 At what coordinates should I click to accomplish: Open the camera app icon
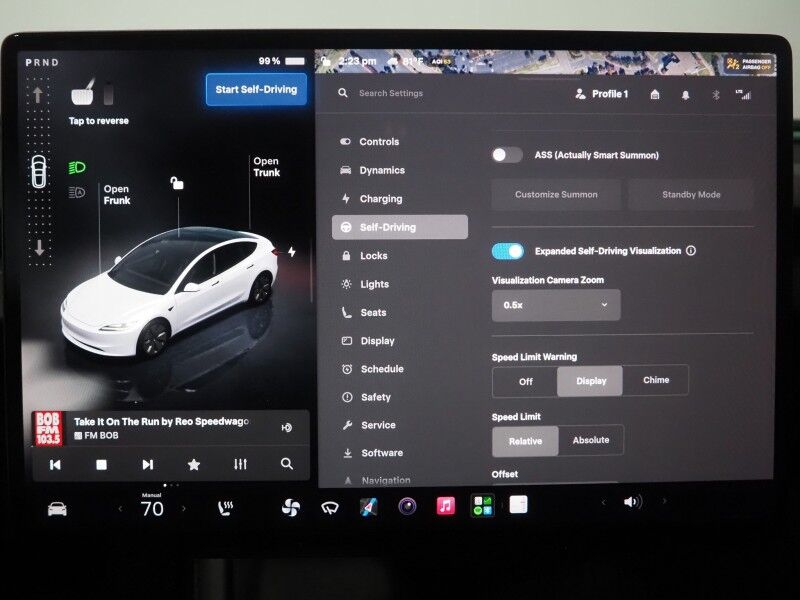tap(407, 507)
